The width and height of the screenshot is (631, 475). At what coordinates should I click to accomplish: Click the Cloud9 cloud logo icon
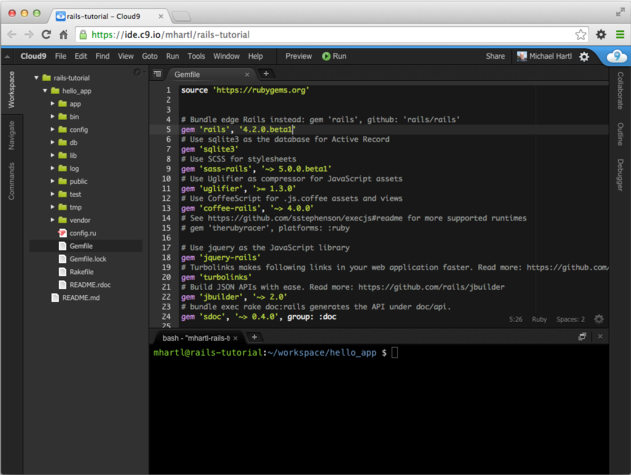[x=616, y=57]
